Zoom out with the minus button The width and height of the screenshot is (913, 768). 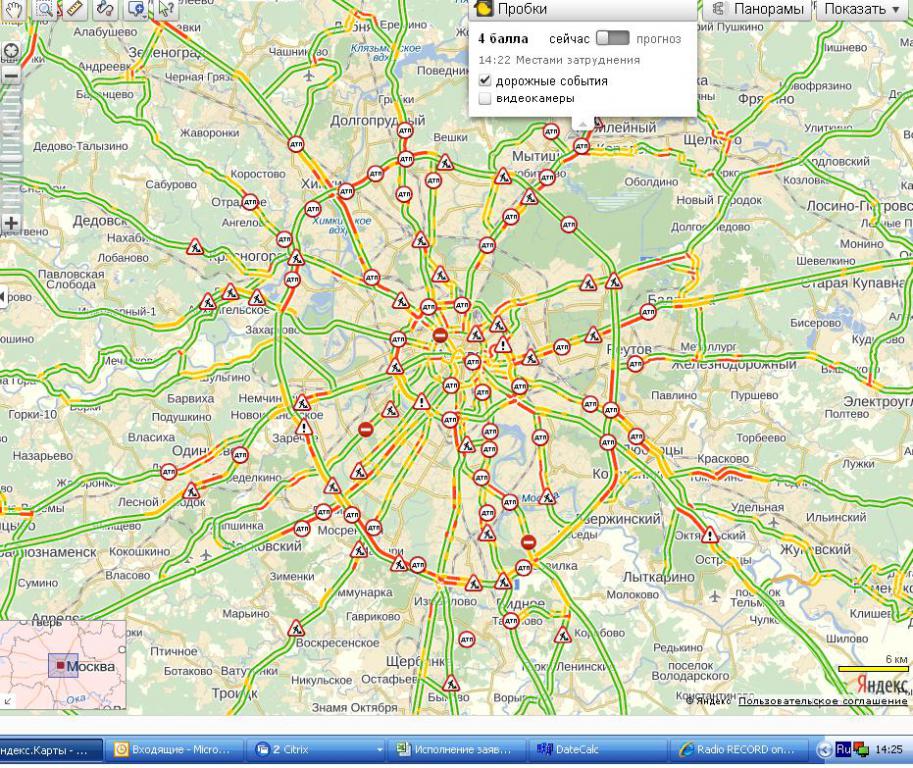(x=11, y=75)
